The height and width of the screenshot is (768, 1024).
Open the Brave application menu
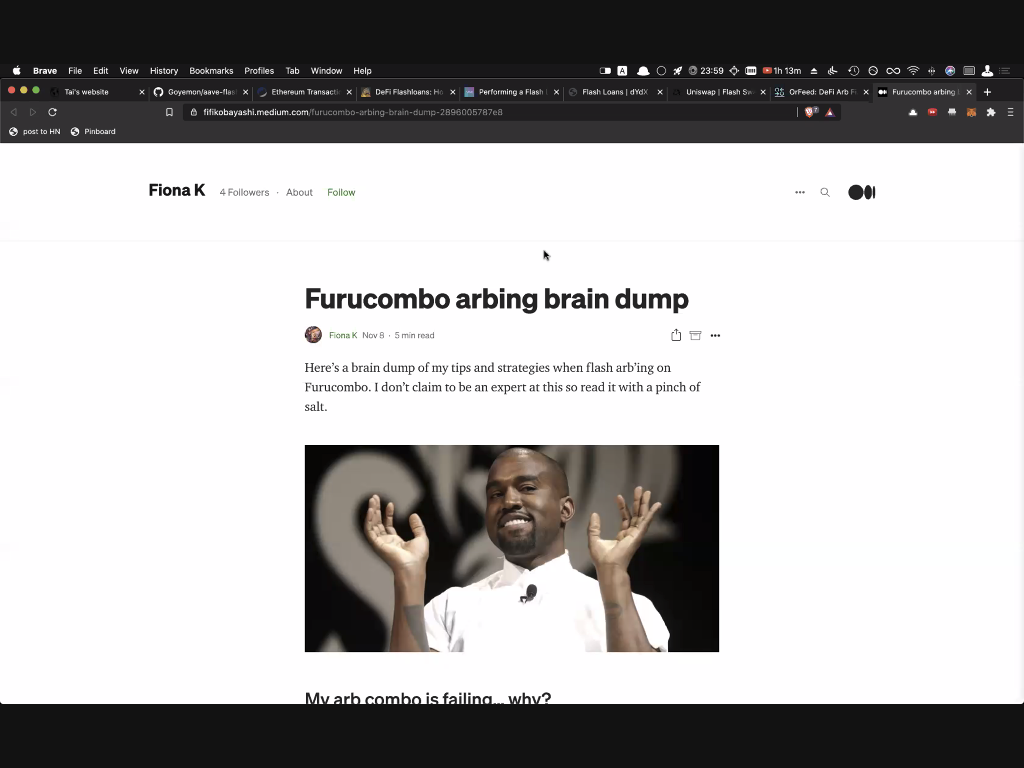[x=45, y=71]
